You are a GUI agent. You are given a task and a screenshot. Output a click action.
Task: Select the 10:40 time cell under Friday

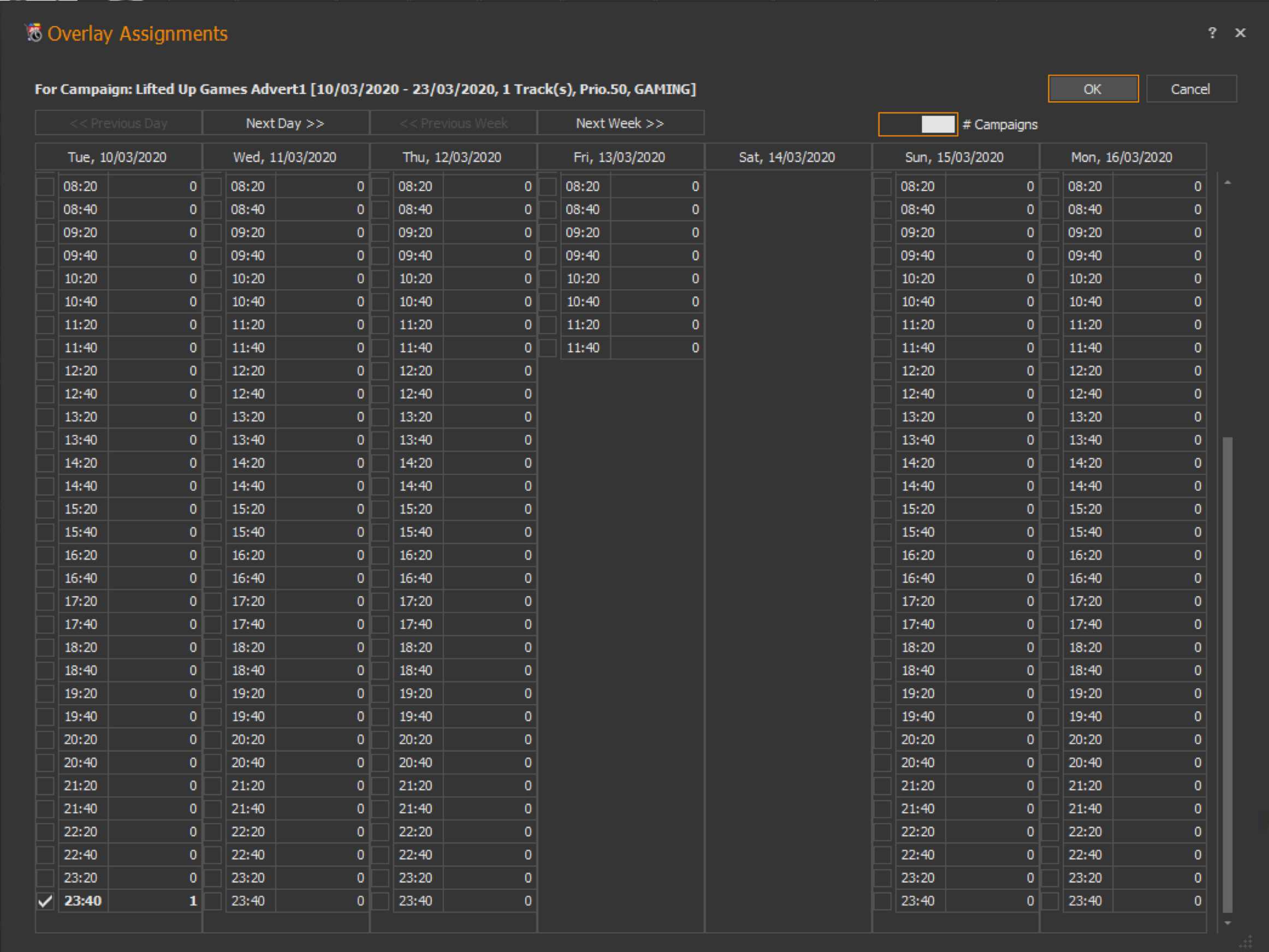[x=586, y=302]
